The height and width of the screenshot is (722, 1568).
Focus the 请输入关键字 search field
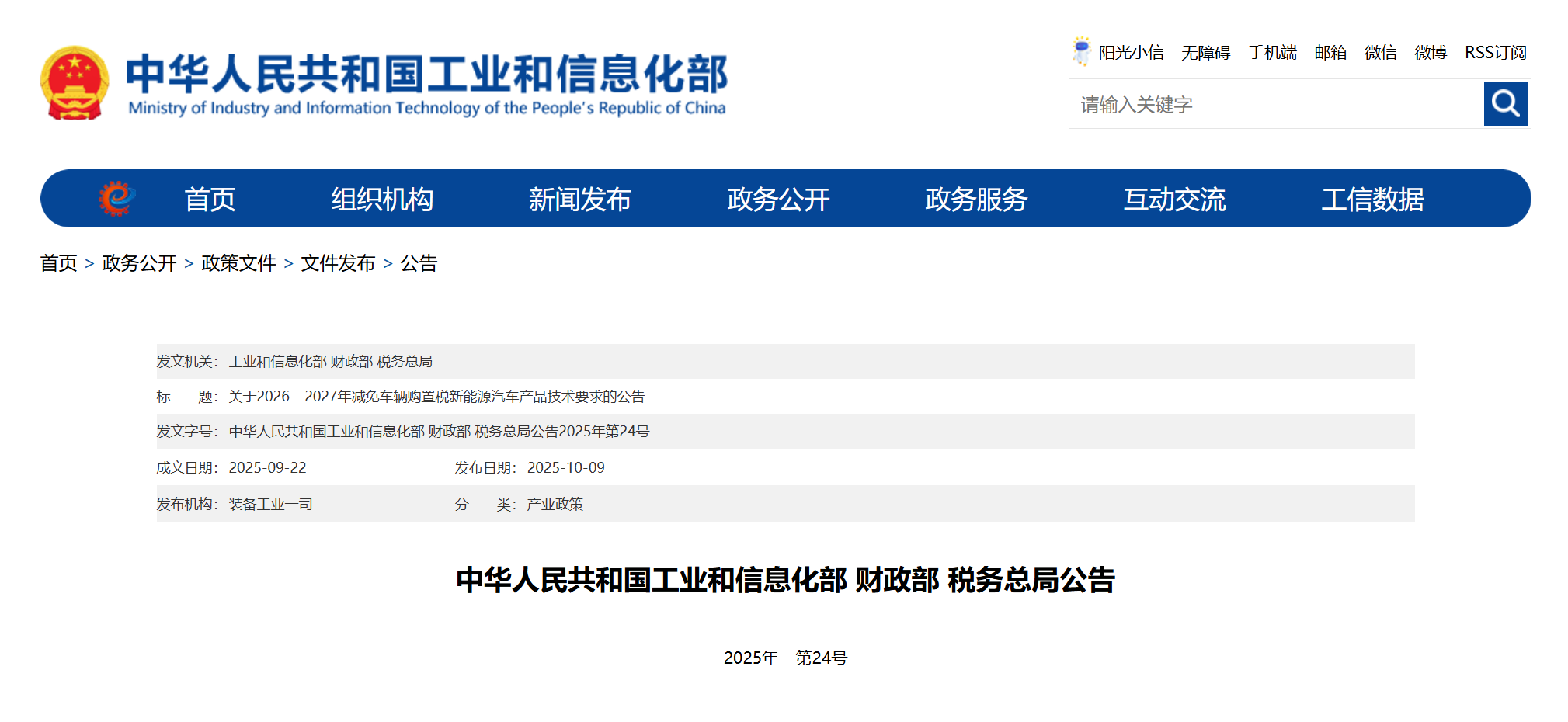[1275, 104]
